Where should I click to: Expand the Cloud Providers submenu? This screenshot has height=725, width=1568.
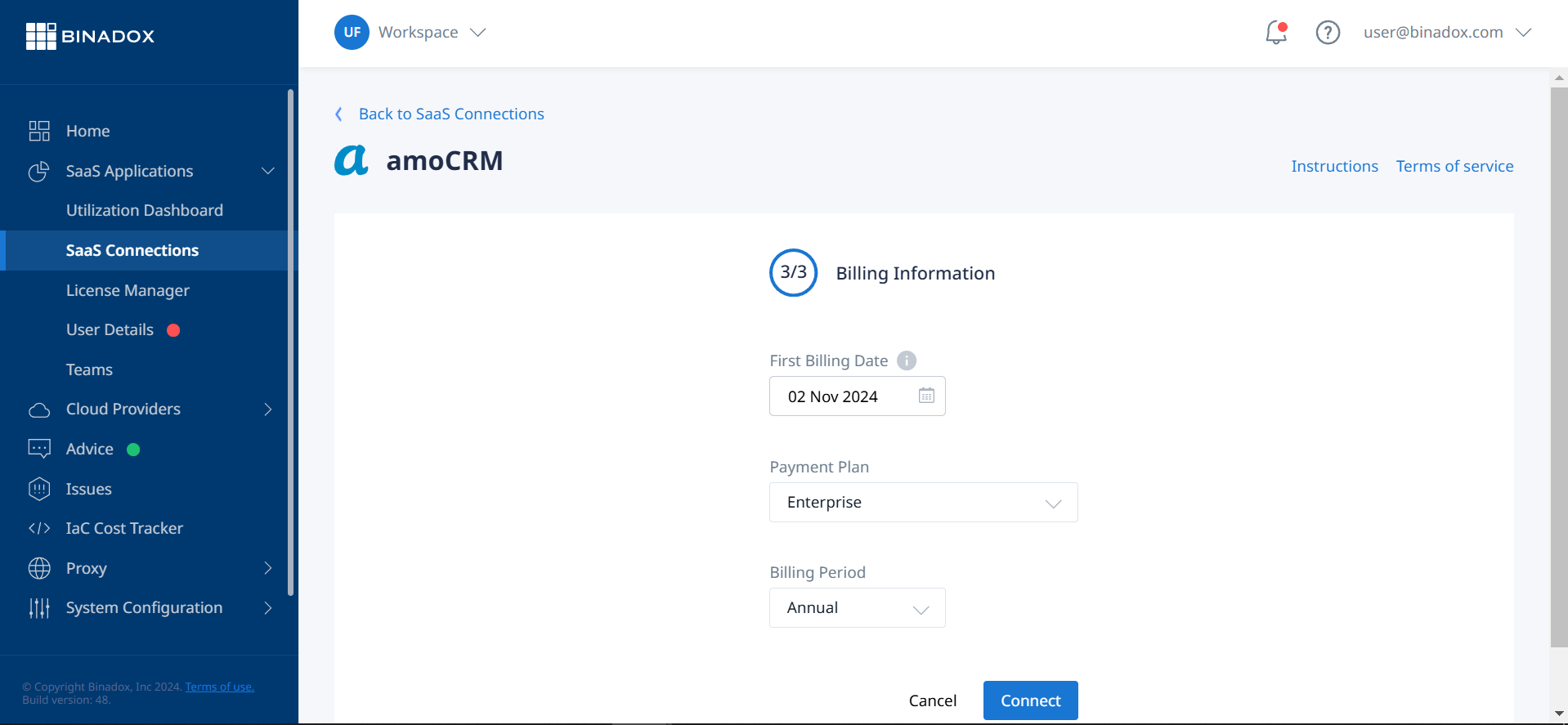[x=268, y=409]
